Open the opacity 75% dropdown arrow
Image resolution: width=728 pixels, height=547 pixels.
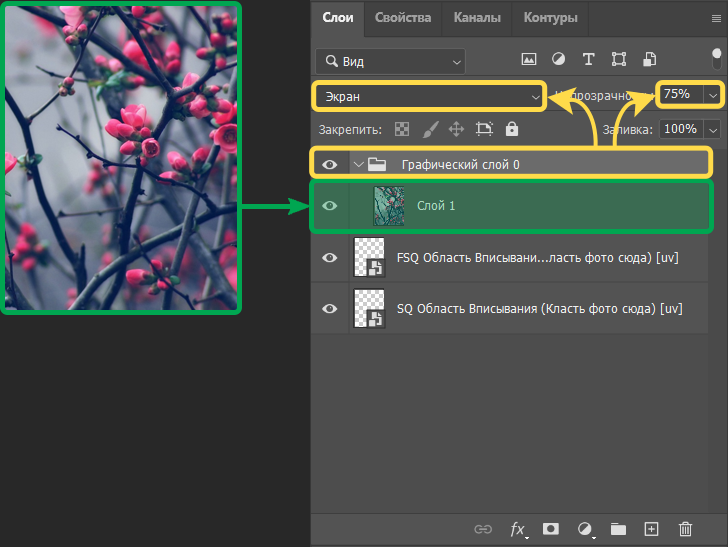712,94
